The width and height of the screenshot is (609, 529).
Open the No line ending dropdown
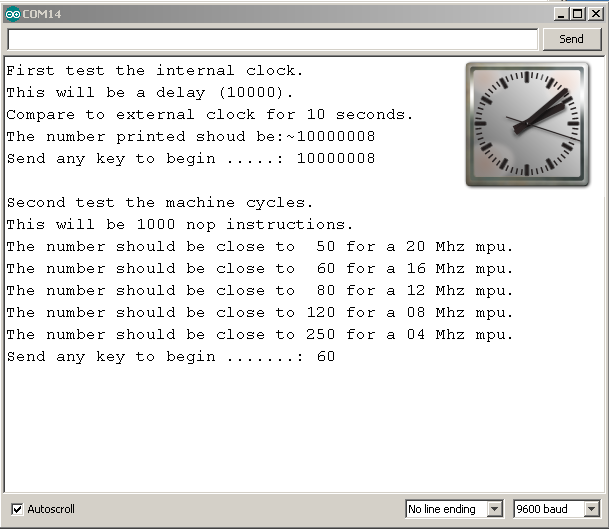[x=454, y=509]
